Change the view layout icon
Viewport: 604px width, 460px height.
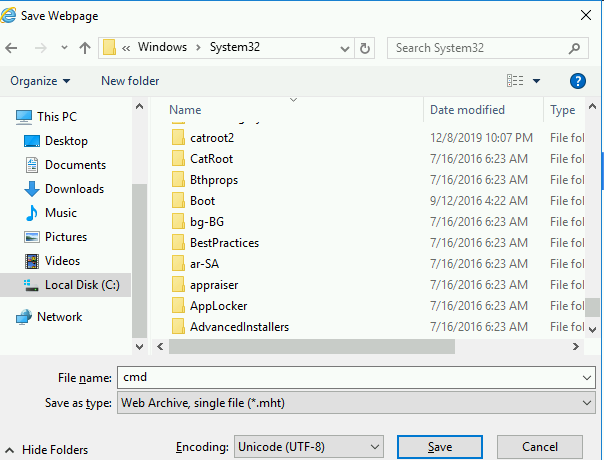(515, 81)
